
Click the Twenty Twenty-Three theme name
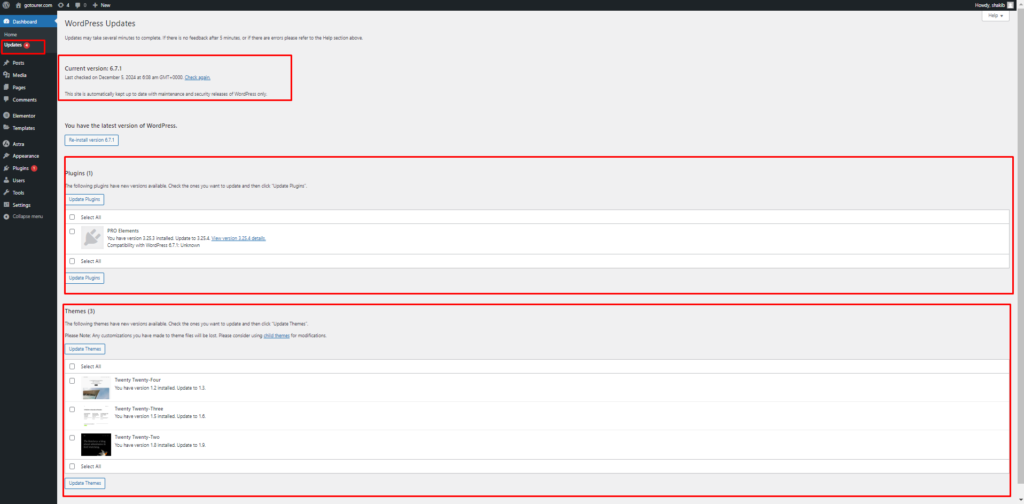(x=138, y=409)
